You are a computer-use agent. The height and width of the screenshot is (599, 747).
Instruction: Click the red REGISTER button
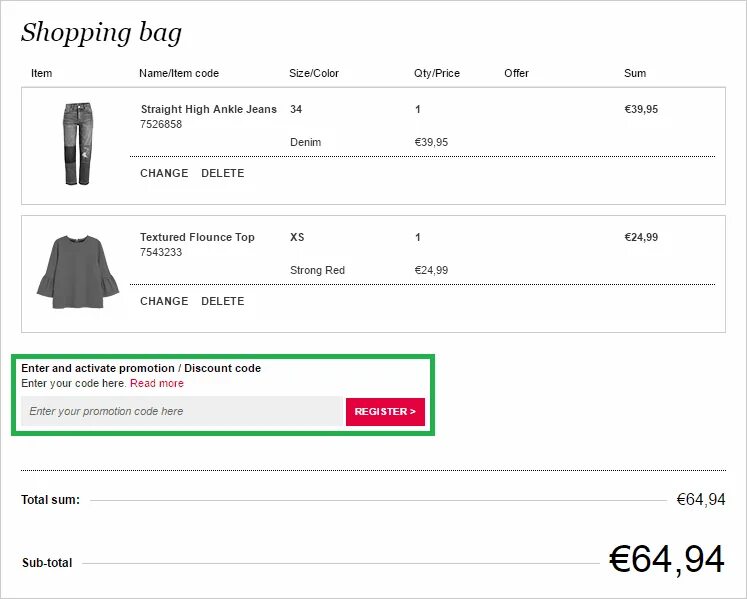tap(385, 411)
